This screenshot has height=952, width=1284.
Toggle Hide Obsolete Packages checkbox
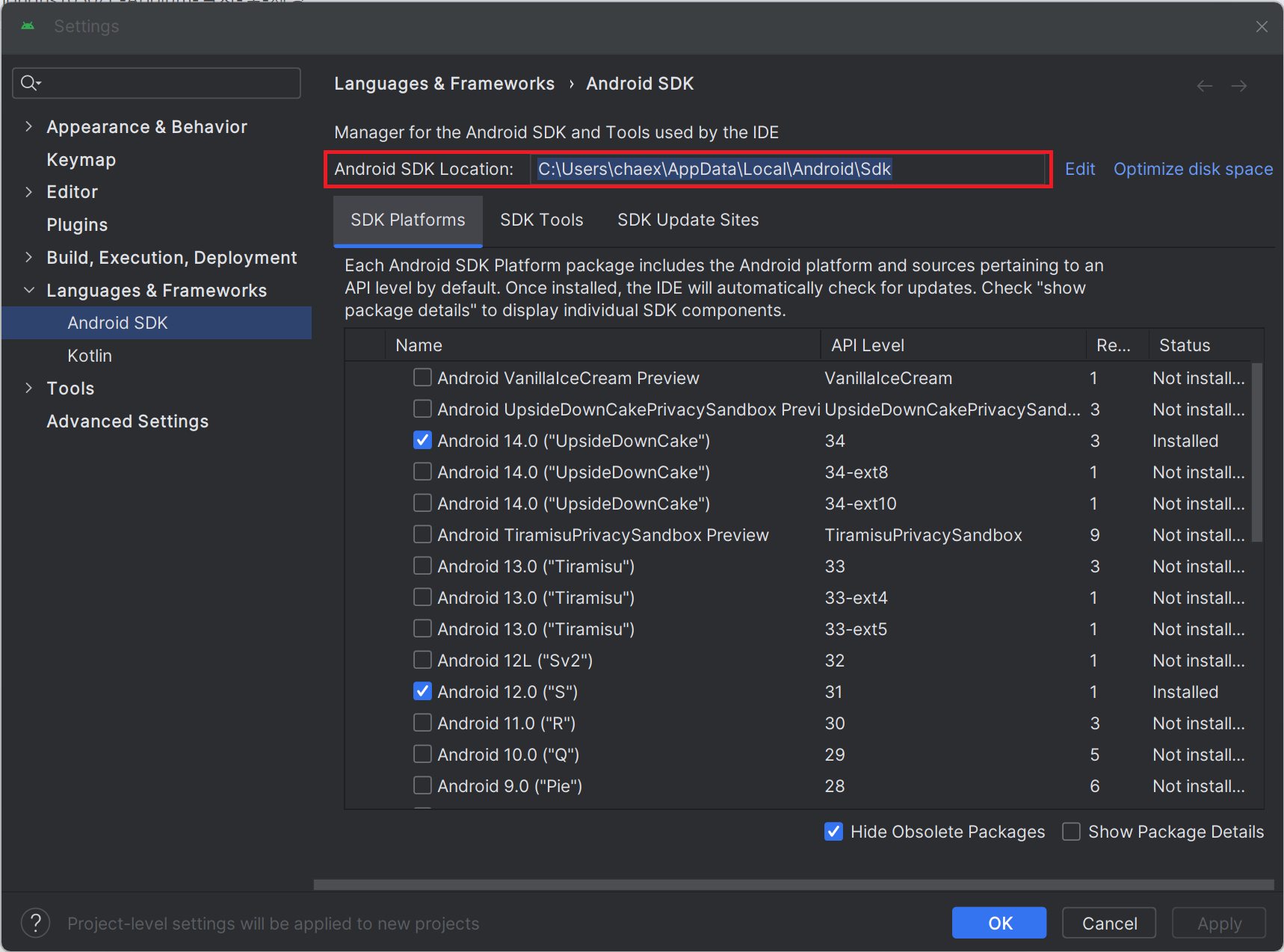pyautogui.click(x=833, y=832)
